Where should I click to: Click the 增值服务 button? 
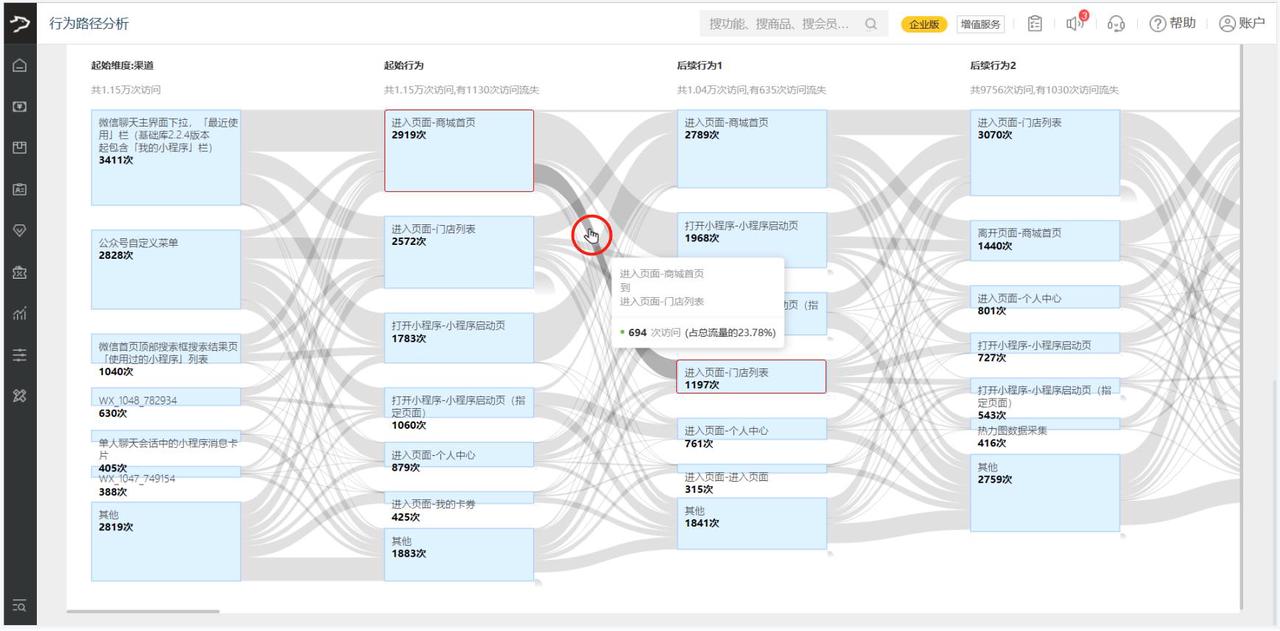click(980, 24)
